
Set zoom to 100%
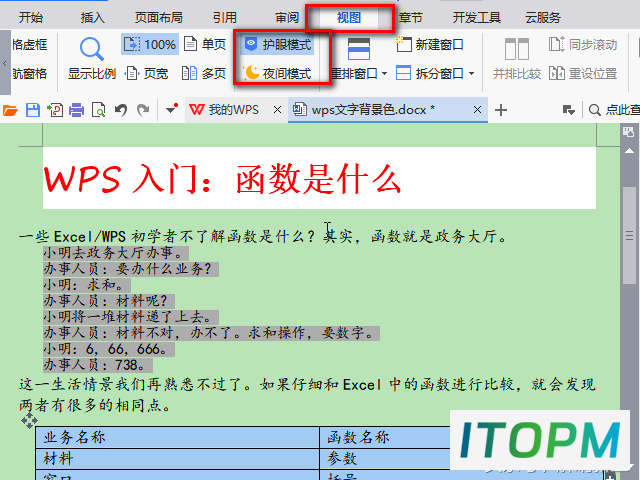coord(150,44)
